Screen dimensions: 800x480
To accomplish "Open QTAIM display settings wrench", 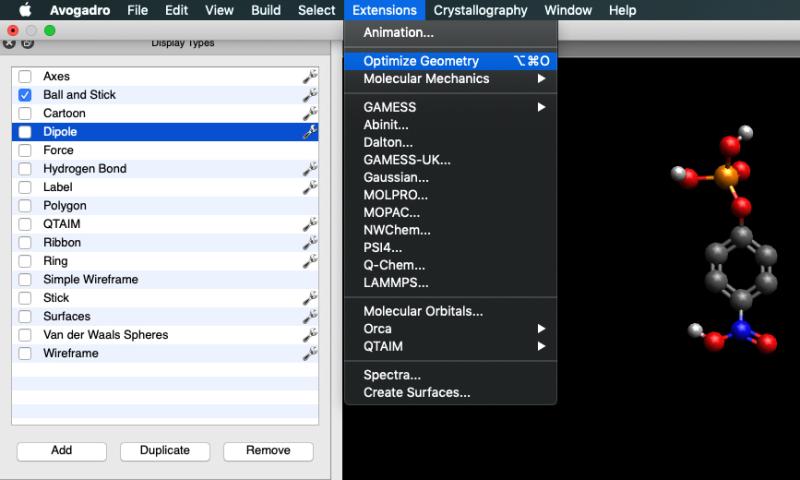I will tap(310, 224).
